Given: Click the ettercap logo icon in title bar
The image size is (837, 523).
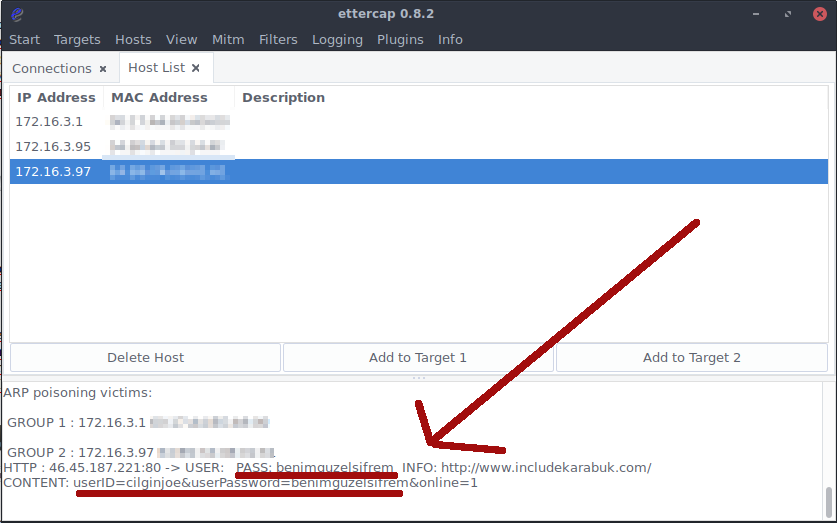Looking at the screenshot, I should point(17,14).
